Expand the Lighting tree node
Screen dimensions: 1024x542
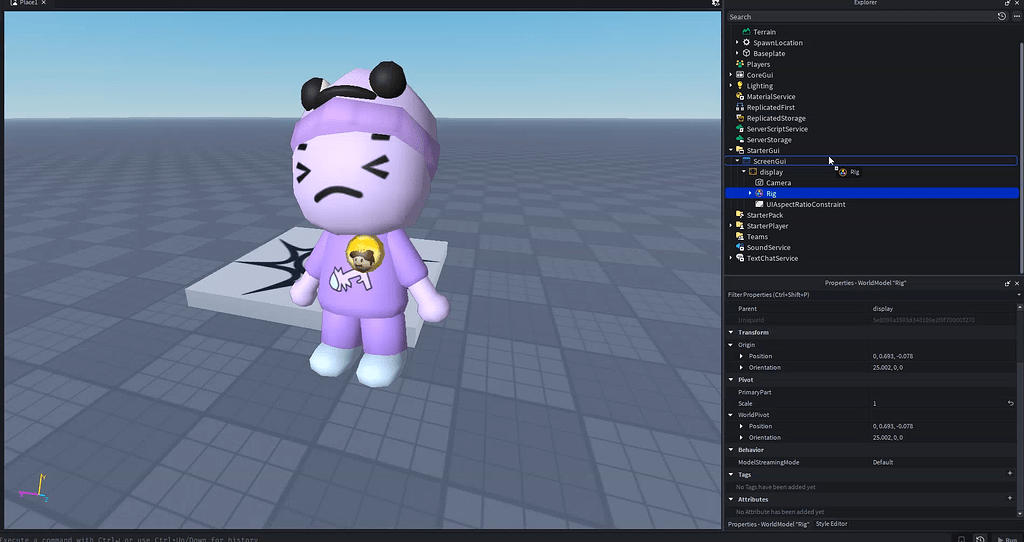(x=731, y=86)
